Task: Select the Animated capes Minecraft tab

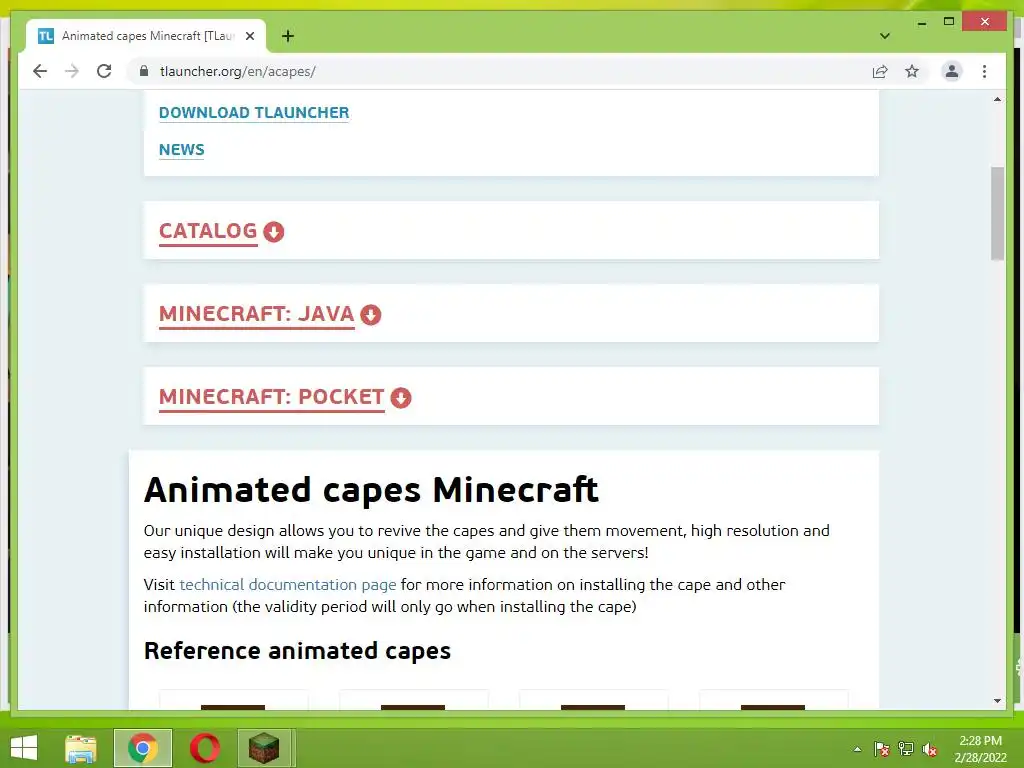Action: (x=146, y=36)
